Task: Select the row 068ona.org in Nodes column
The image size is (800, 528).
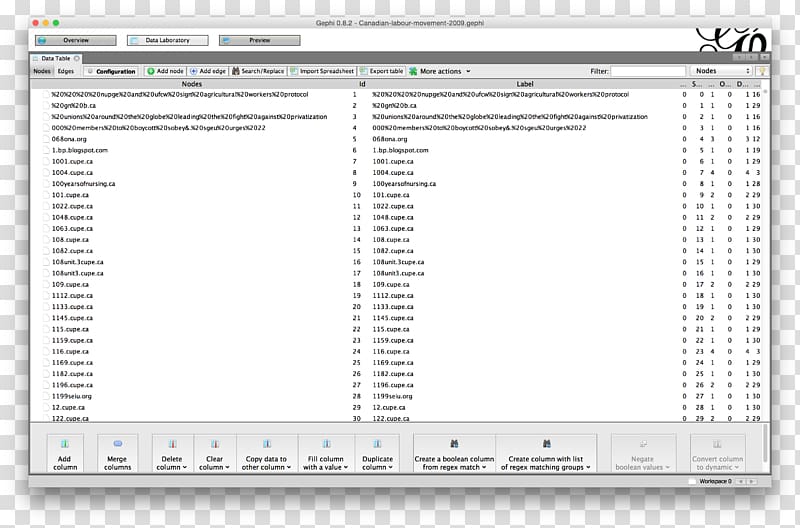Action: [69, 139]
